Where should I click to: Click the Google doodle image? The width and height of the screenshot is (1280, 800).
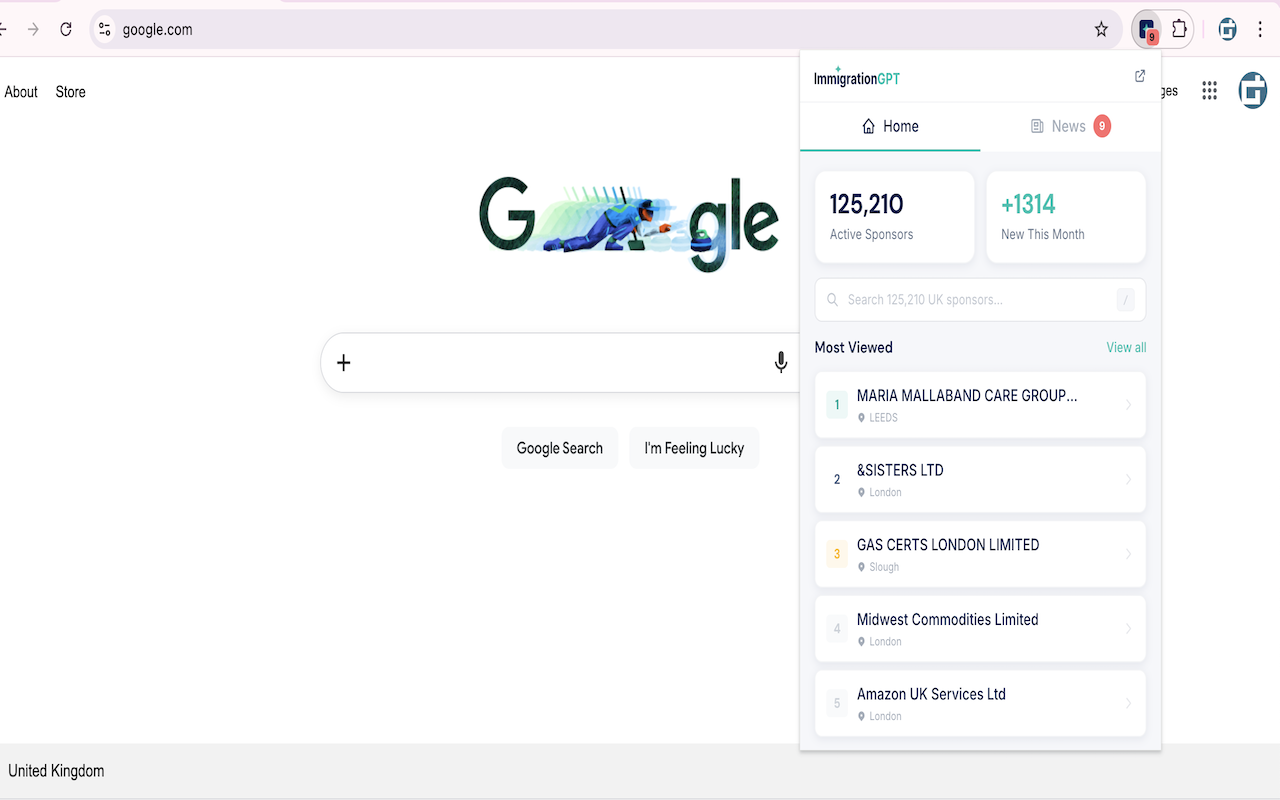[629, 223]
